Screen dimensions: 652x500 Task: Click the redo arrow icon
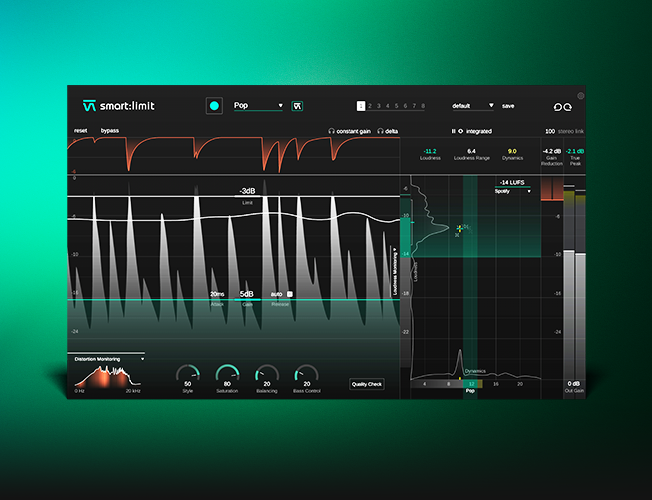click(568, 107)
